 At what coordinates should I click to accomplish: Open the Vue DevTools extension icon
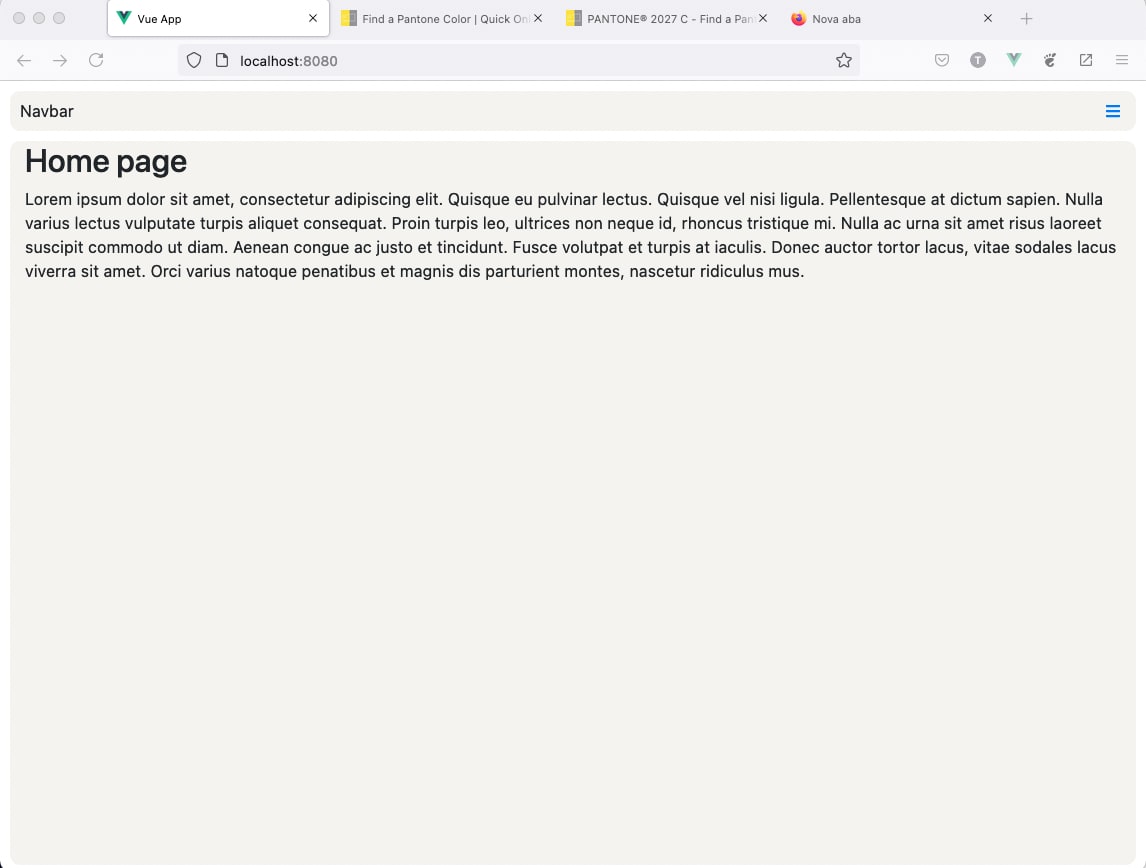click(x=1013, y=60)
